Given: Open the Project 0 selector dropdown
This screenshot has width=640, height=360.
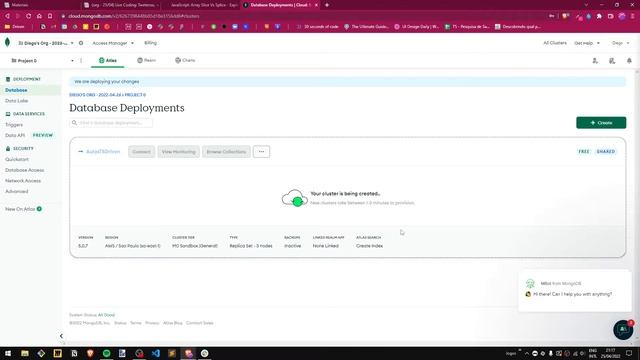Looking at the screenshot, I should 42,60.
